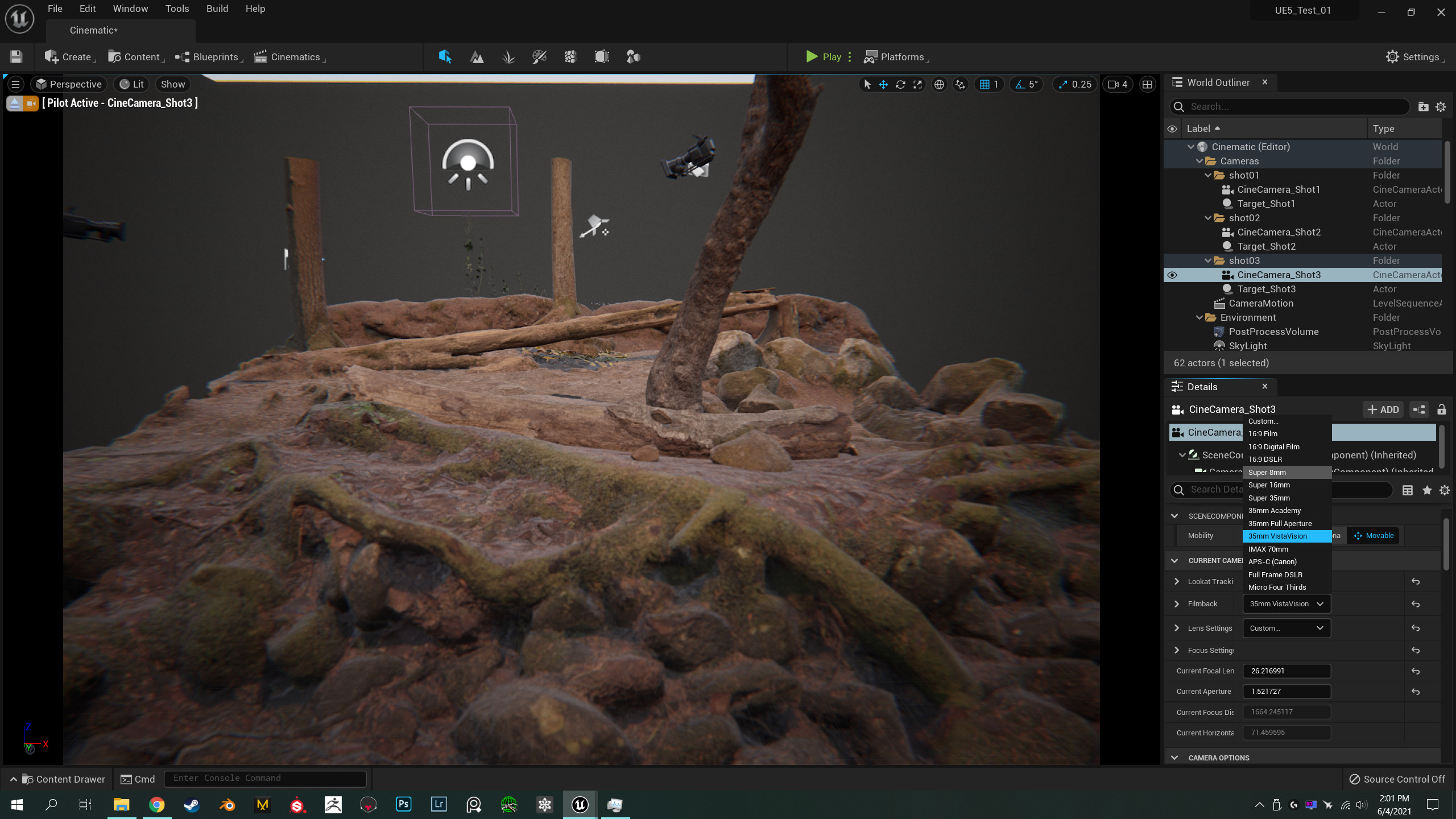Viewport: 1456px width, 819px height.
Task: Click the Current Aperture value field
Action: (x=1287, y=691)
